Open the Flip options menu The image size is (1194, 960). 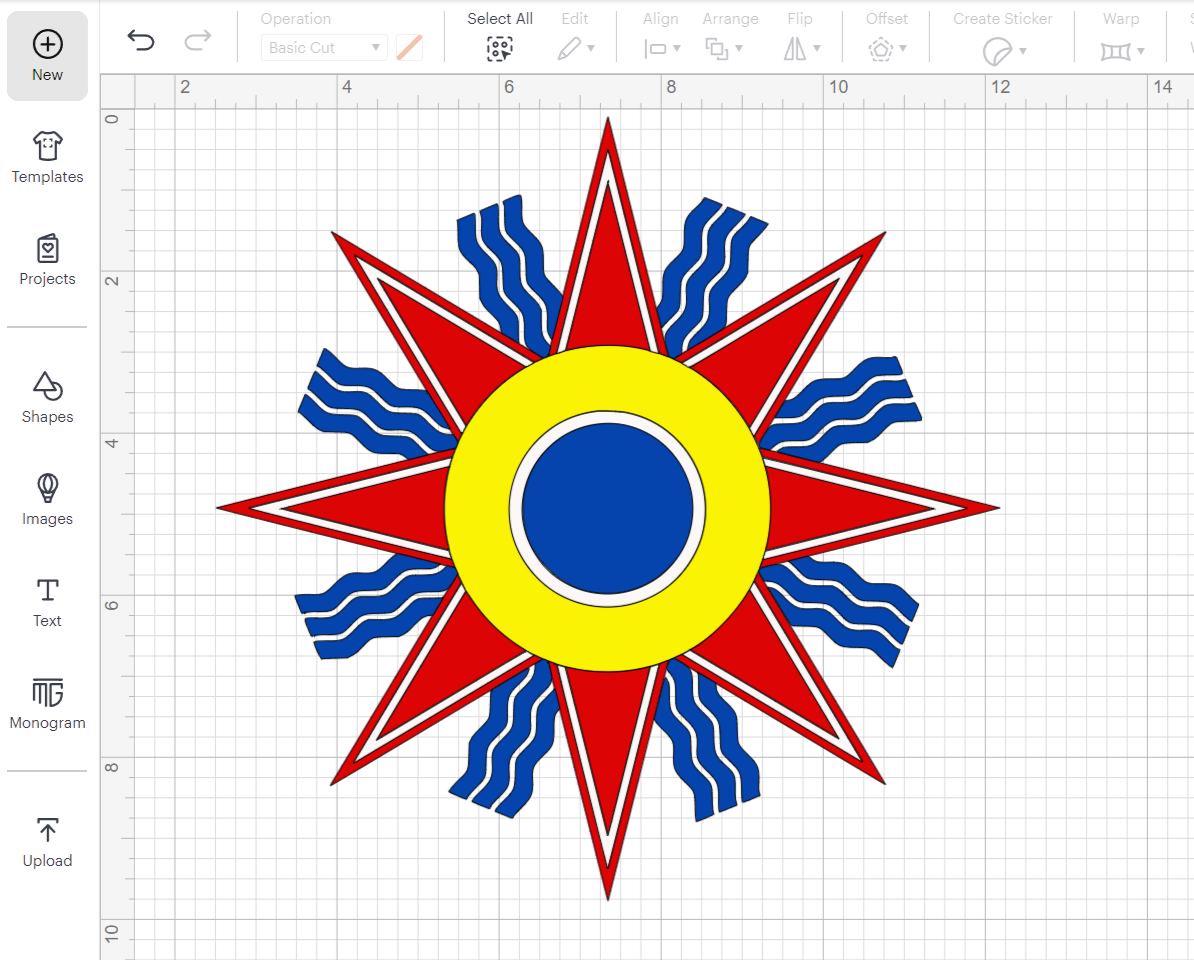pos(800,47)
